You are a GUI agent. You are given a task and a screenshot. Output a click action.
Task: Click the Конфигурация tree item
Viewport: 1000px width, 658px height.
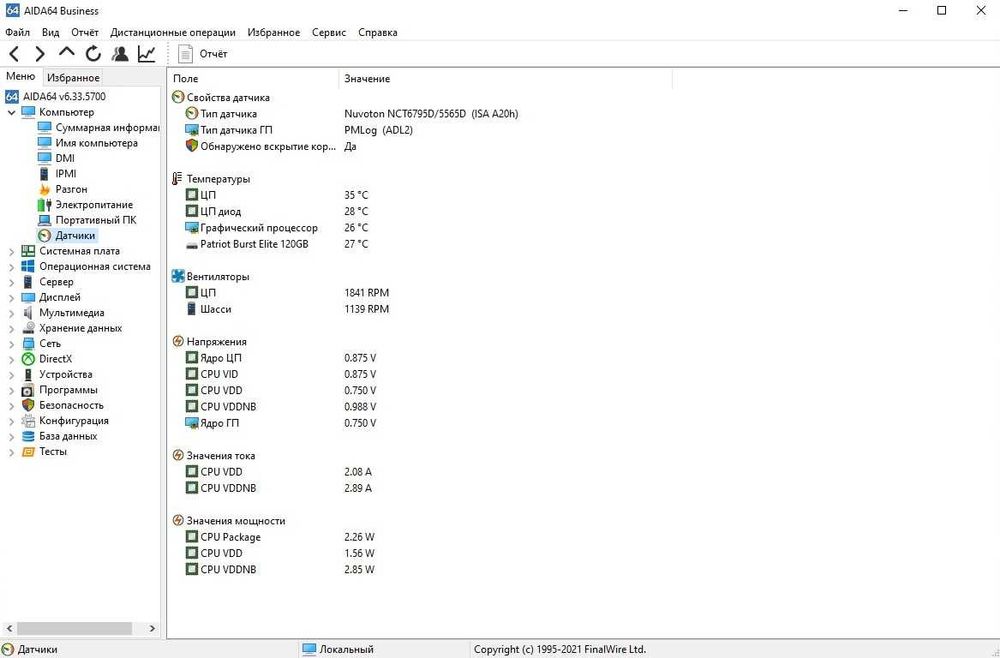tap(64, 421)
